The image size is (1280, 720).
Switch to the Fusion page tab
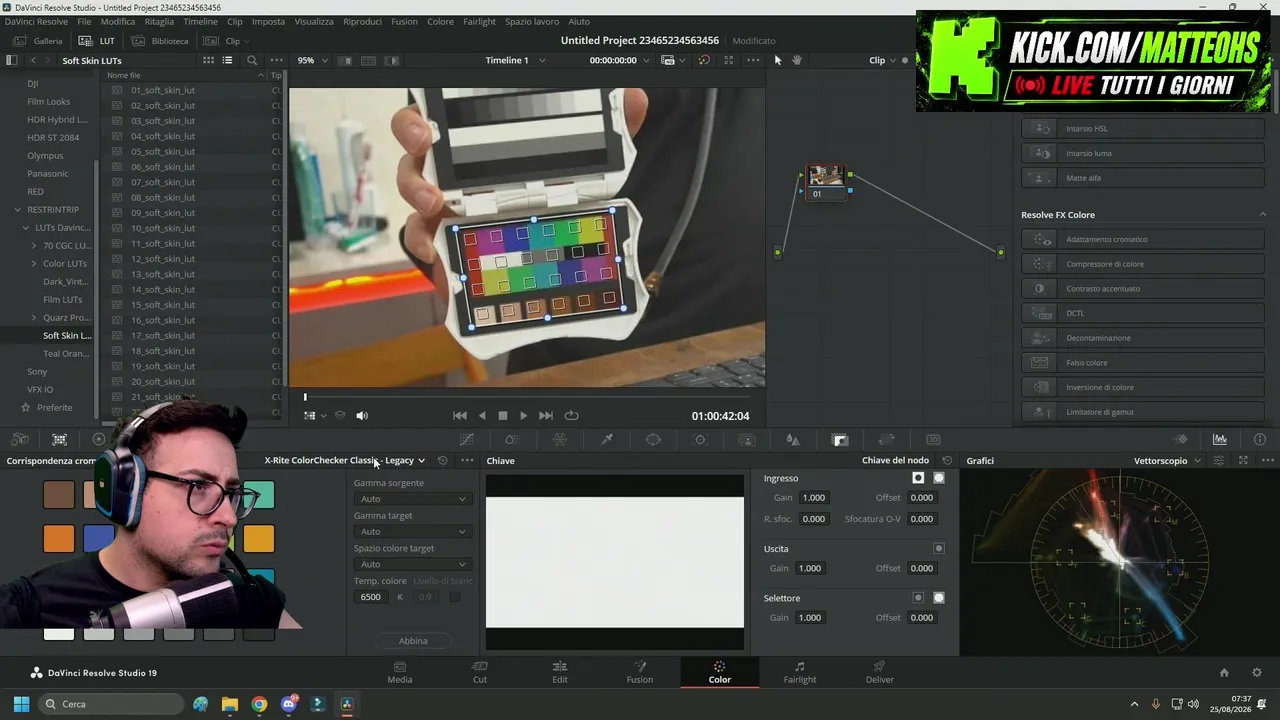click(640, 673)
